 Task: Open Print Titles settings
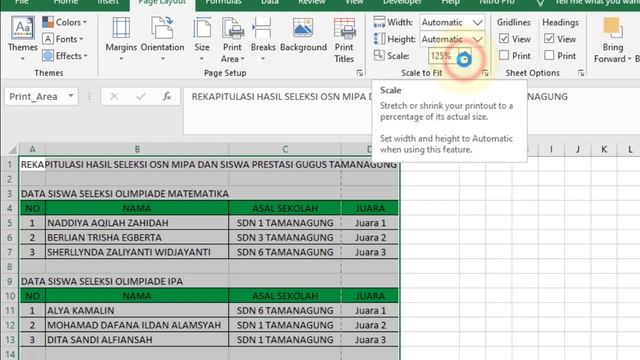pyautogui.click(x=344, y=40)
